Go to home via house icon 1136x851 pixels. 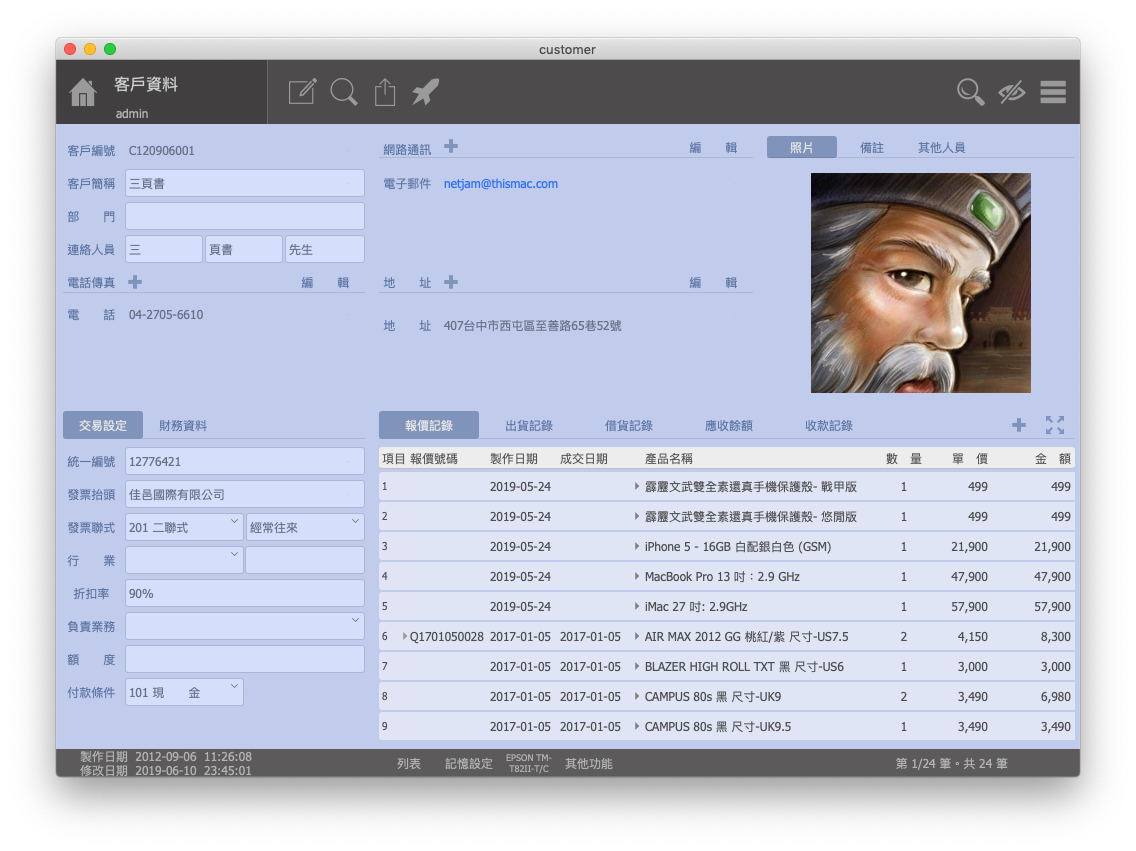(83, 92)
